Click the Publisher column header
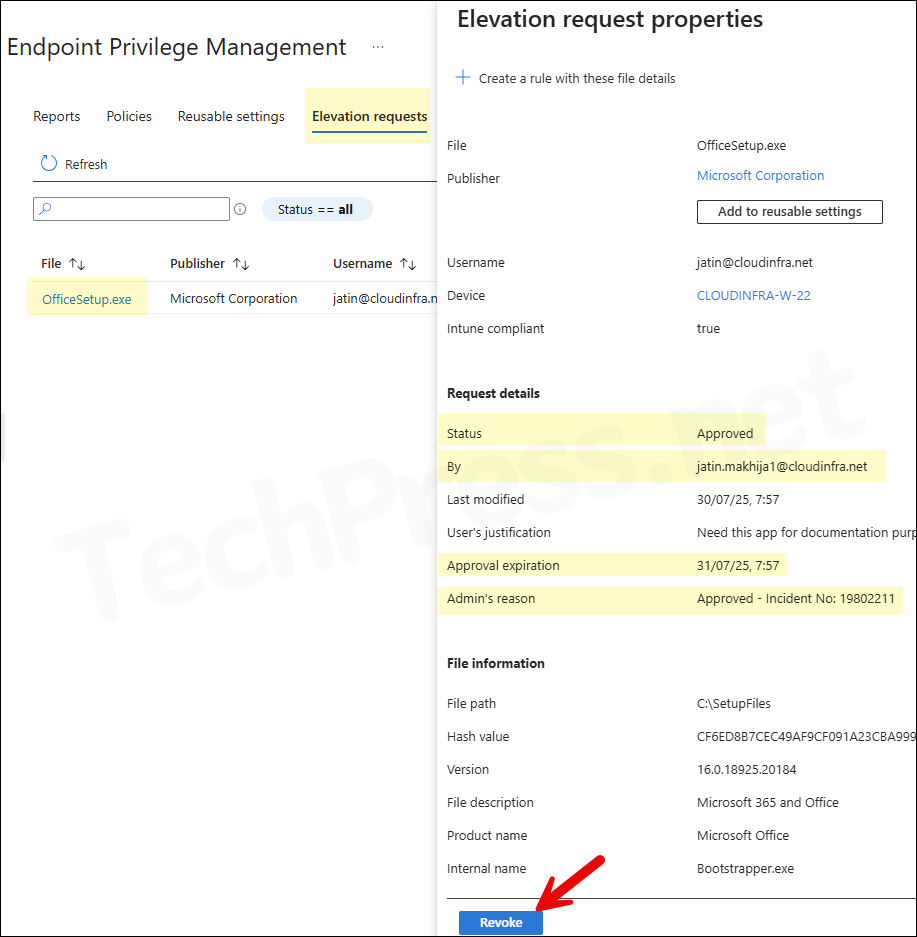This screenshot has width=917, height=937. (x=198, y=264)
